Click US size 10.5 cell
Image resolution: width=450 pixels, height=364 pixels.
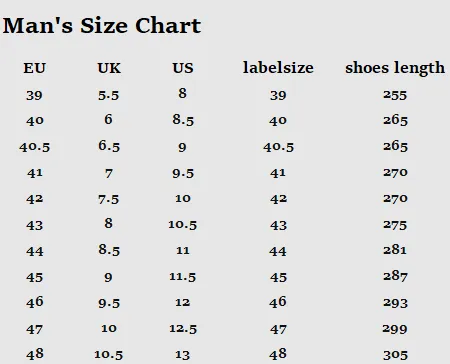[183, 225]
